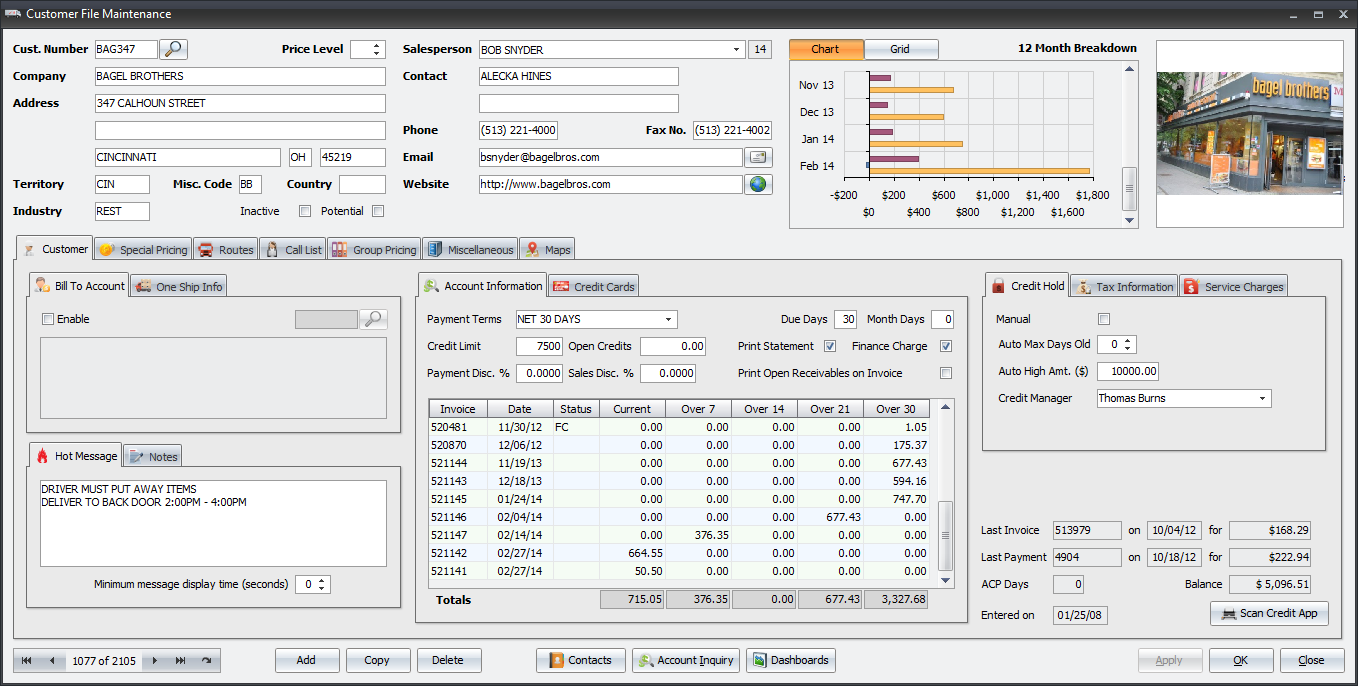Enable Manual credit hold checkbox
This screenshot has width=1358, height=686.
(x=1104, y=319)
